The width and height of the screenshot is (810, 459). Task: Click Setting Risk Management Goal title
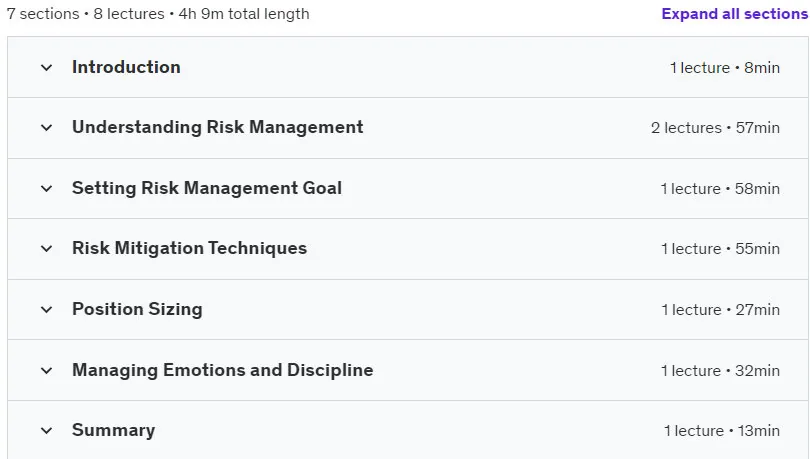point(207,188)
